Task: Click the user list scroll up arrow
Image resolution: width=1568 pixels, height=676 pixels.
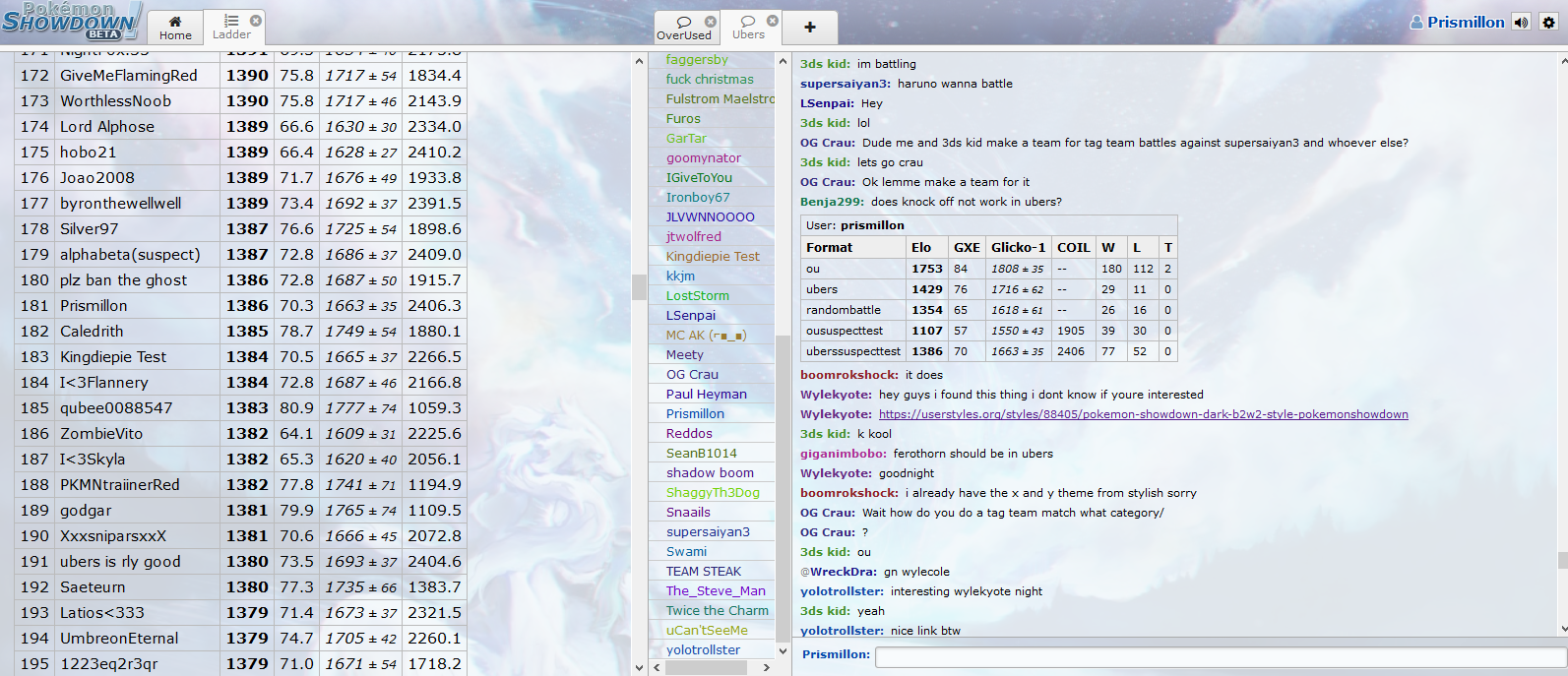Action: tap(784, 61)
